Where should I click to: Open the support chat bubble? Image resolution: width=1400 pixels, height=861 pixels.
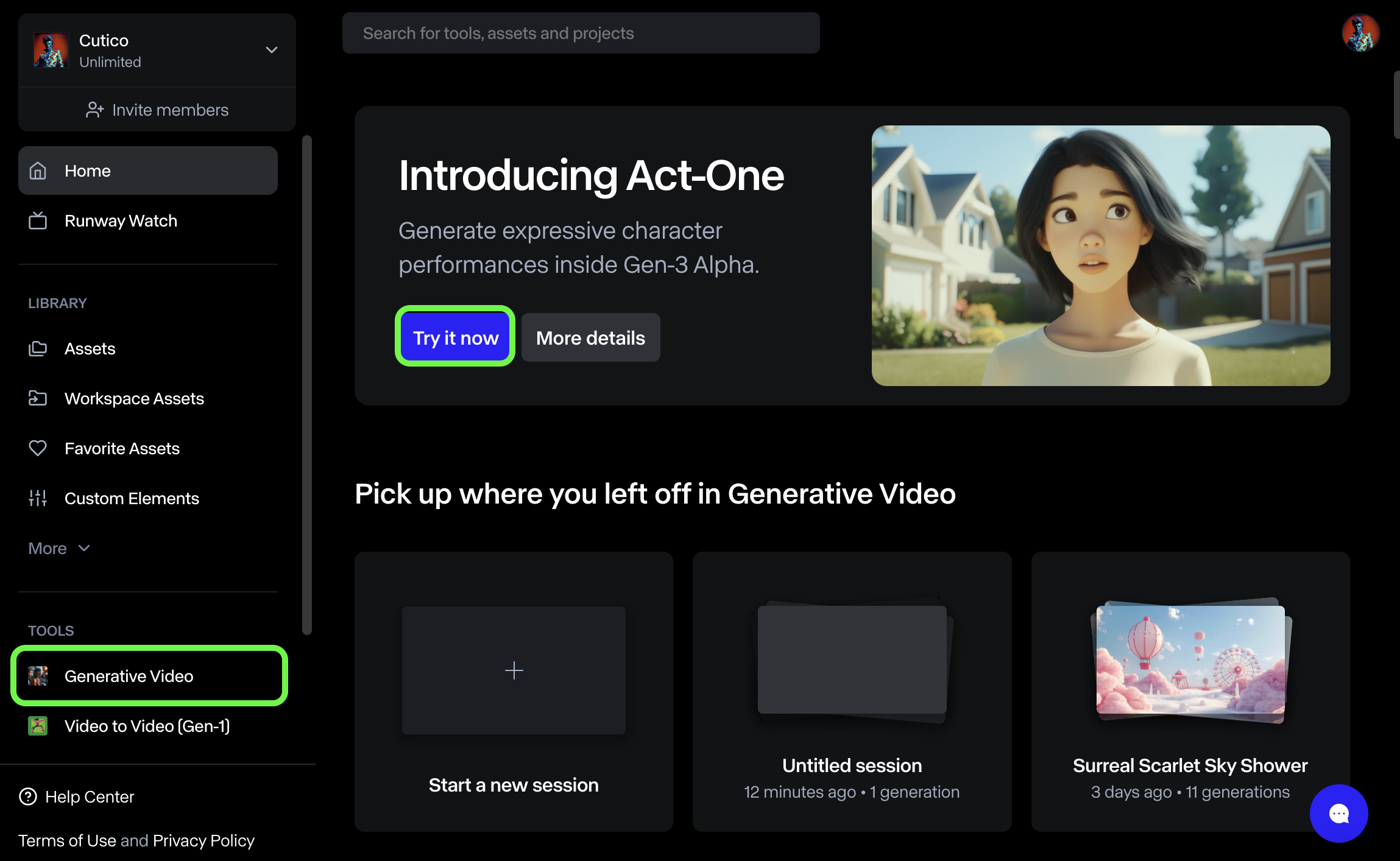click(1339, 814)
